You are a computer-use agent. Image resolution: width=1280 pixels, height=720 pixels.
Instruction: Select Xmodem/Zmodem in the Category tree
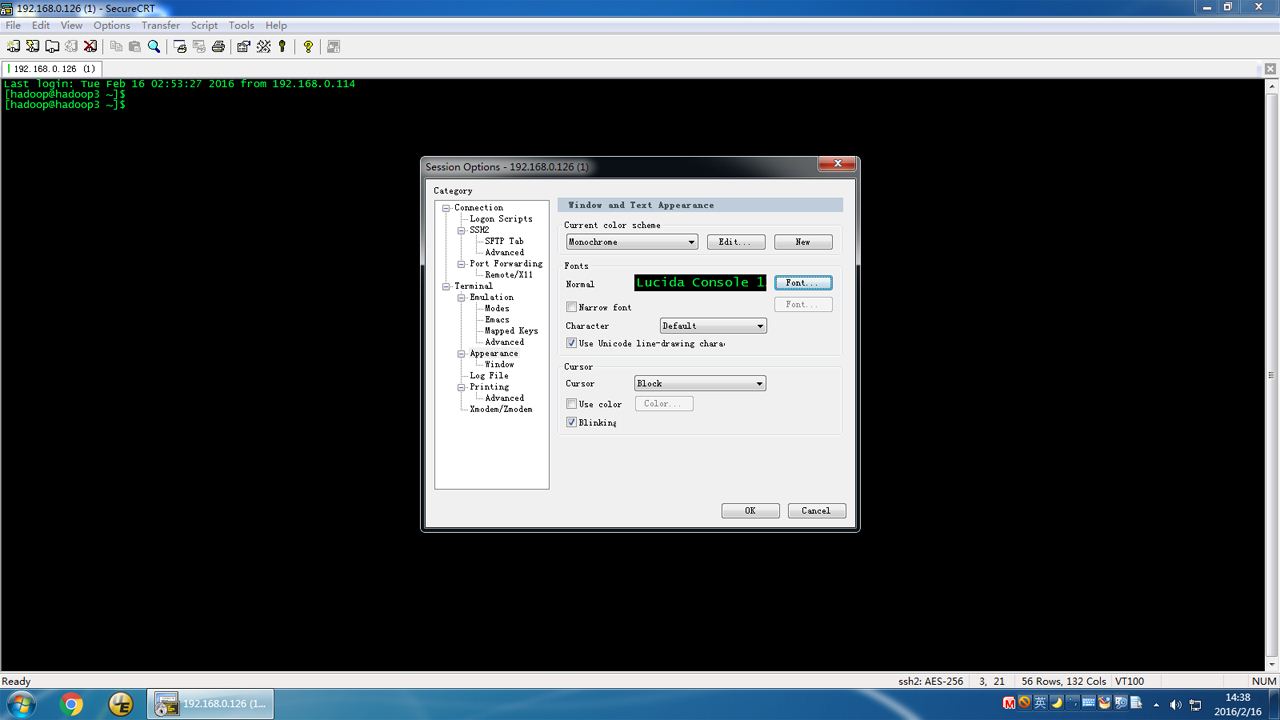pyautogui.click(x=501, y=409)
